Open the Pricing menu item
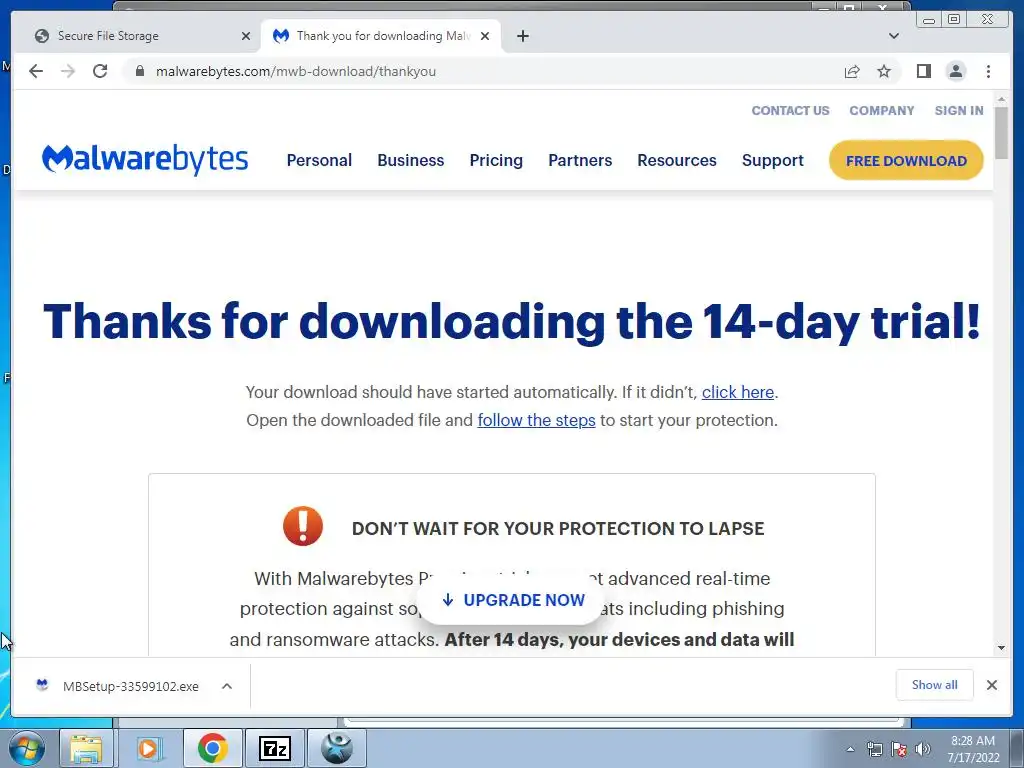The height and width of the screenshot is (768, 1024). pyautogui.click(x=496, y=160)
